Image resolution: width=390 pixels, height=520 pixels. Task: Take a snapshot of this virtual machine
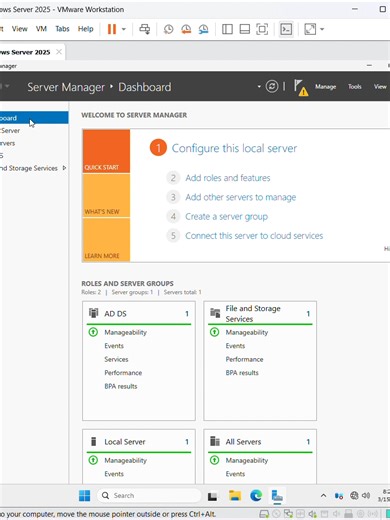tap(169, 29)
